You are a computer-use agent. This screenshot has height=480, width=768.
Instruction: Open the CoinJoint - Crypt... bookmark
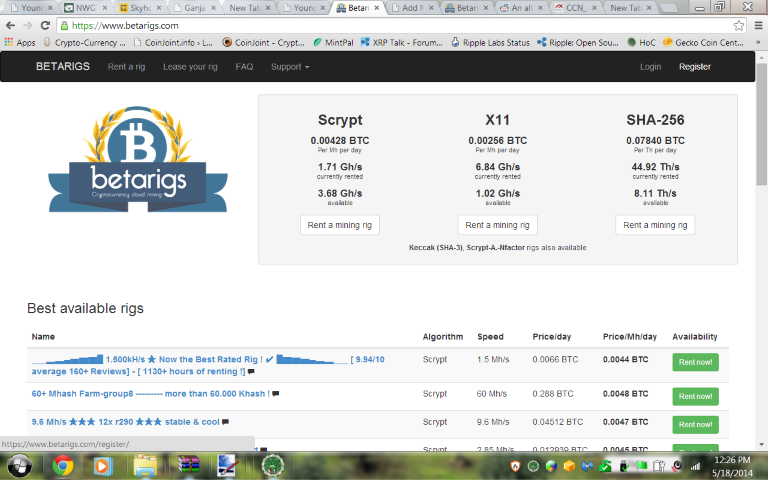click(264, 43)
